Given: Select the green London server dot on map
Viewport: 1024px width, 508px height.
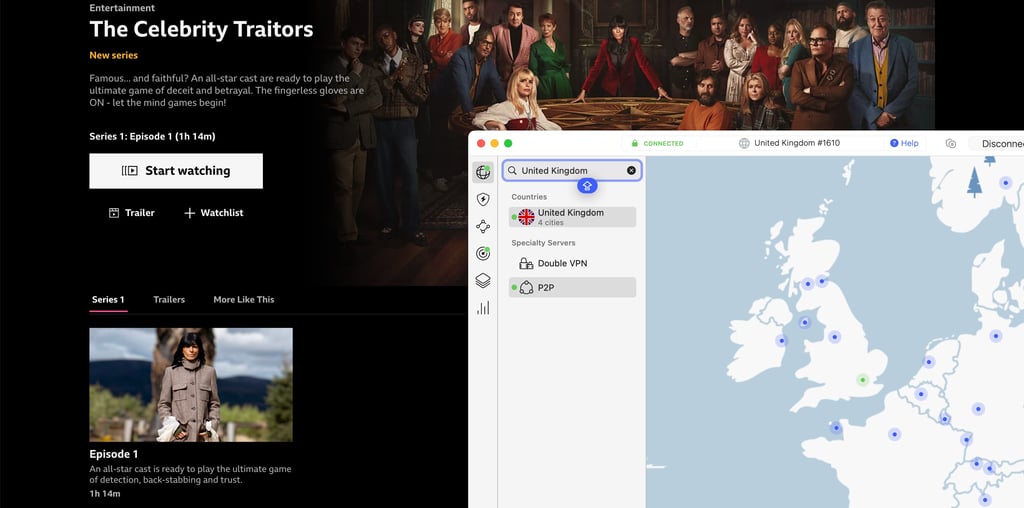Looking at the screenshot, I should point(863,379).
